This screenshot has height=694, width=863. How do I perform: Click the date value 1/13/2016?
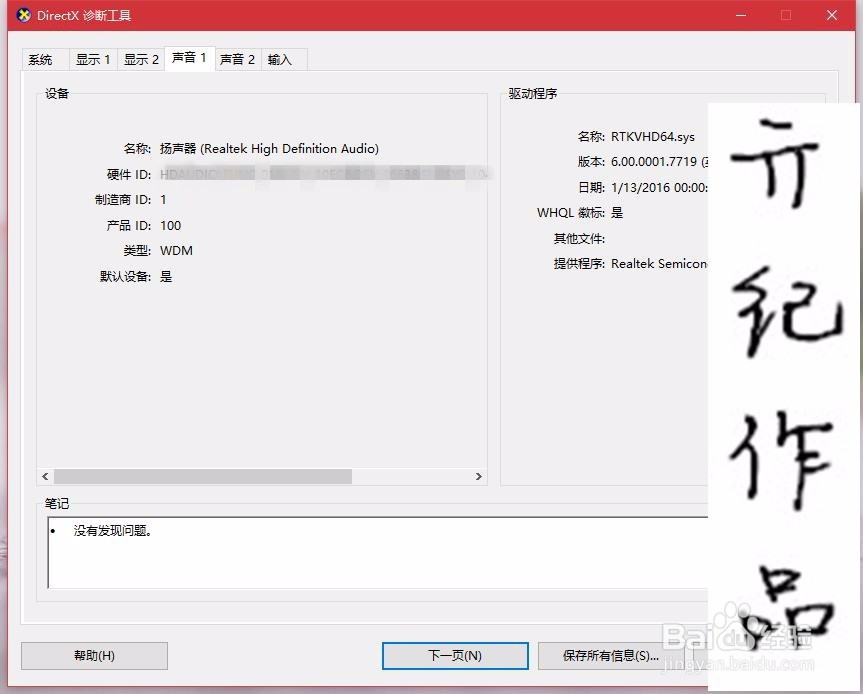[x=640, y=188]
